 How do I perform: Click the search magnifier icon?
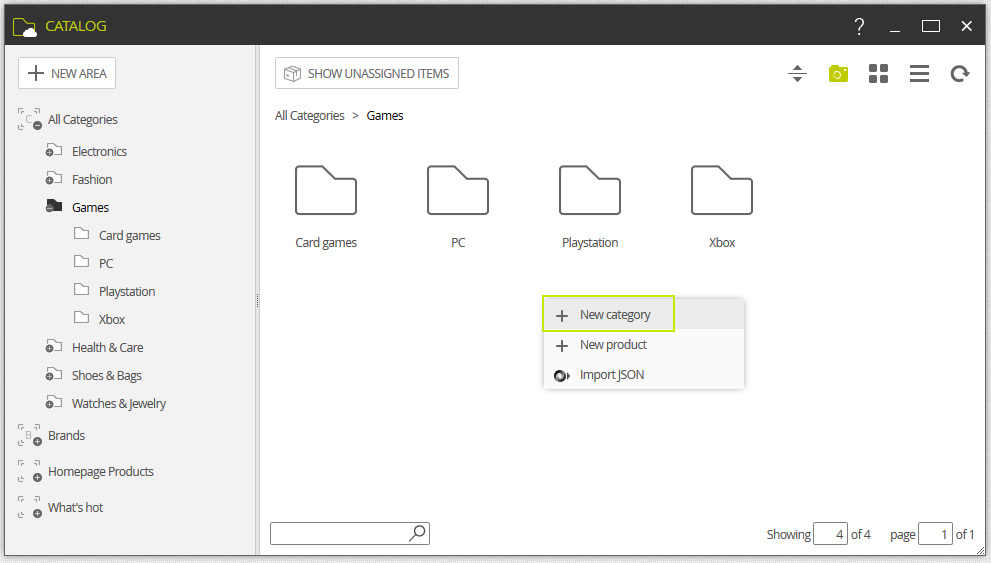417,533
